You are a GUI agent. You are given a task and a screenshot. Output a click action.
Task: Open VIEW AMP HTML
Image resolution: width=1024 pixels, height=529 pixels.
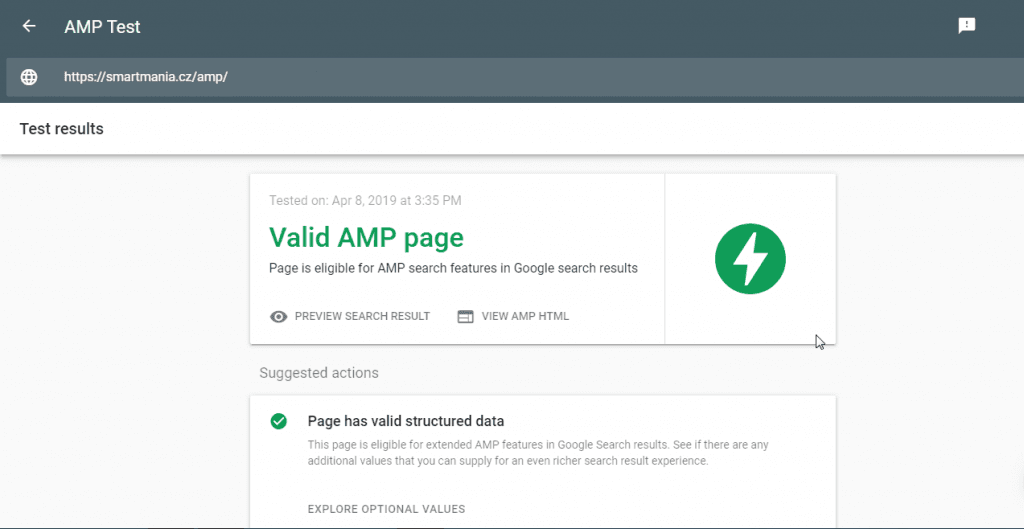point(525,316)
